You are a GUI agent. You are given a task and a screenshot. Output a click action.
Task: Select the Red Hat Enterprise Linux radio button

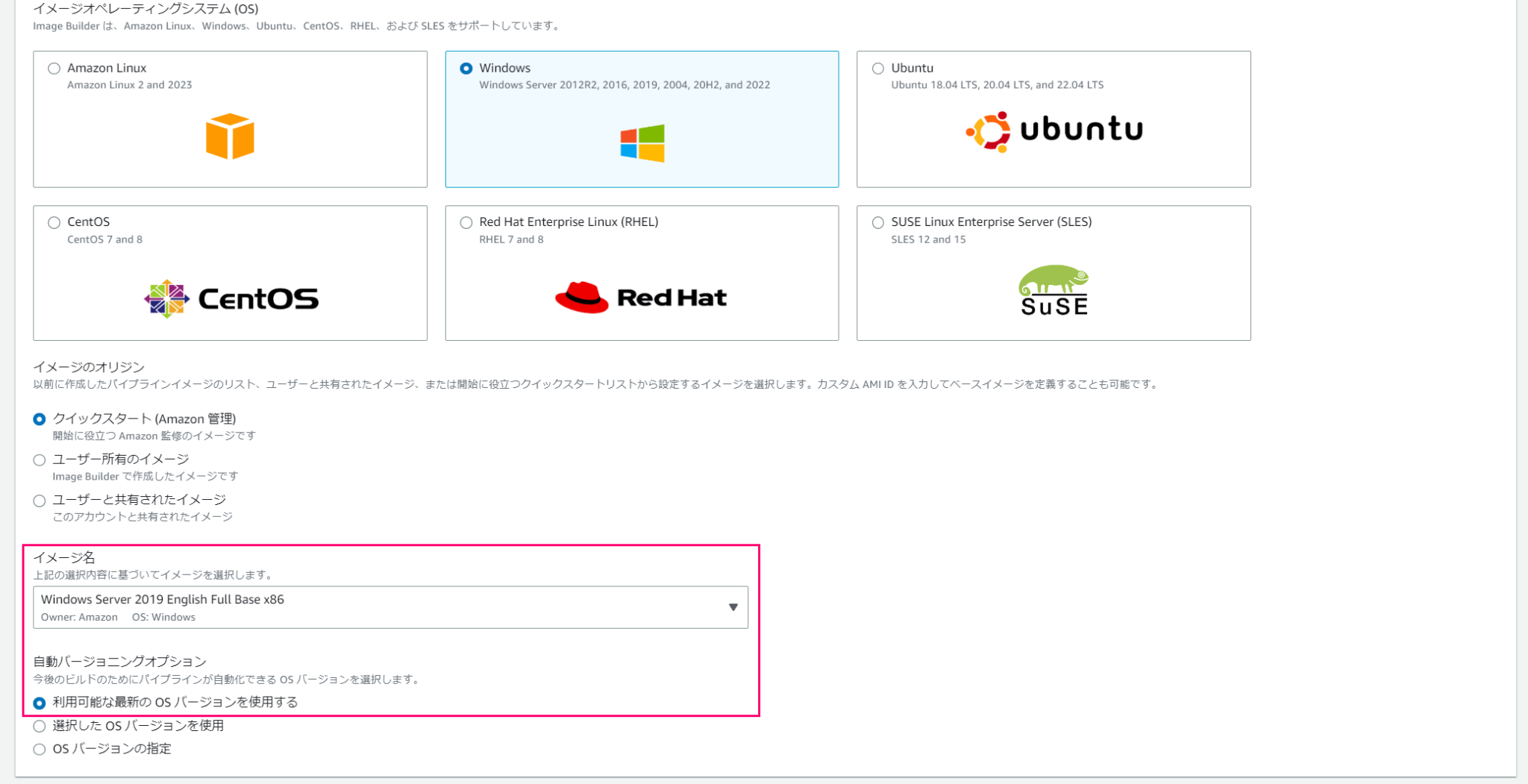click(466, 222)
